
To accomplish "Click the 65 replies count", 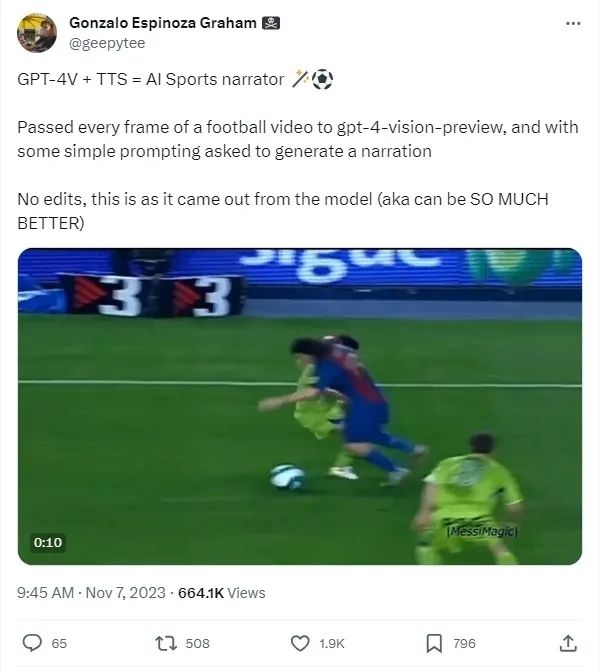I will [x=59, y=644].
